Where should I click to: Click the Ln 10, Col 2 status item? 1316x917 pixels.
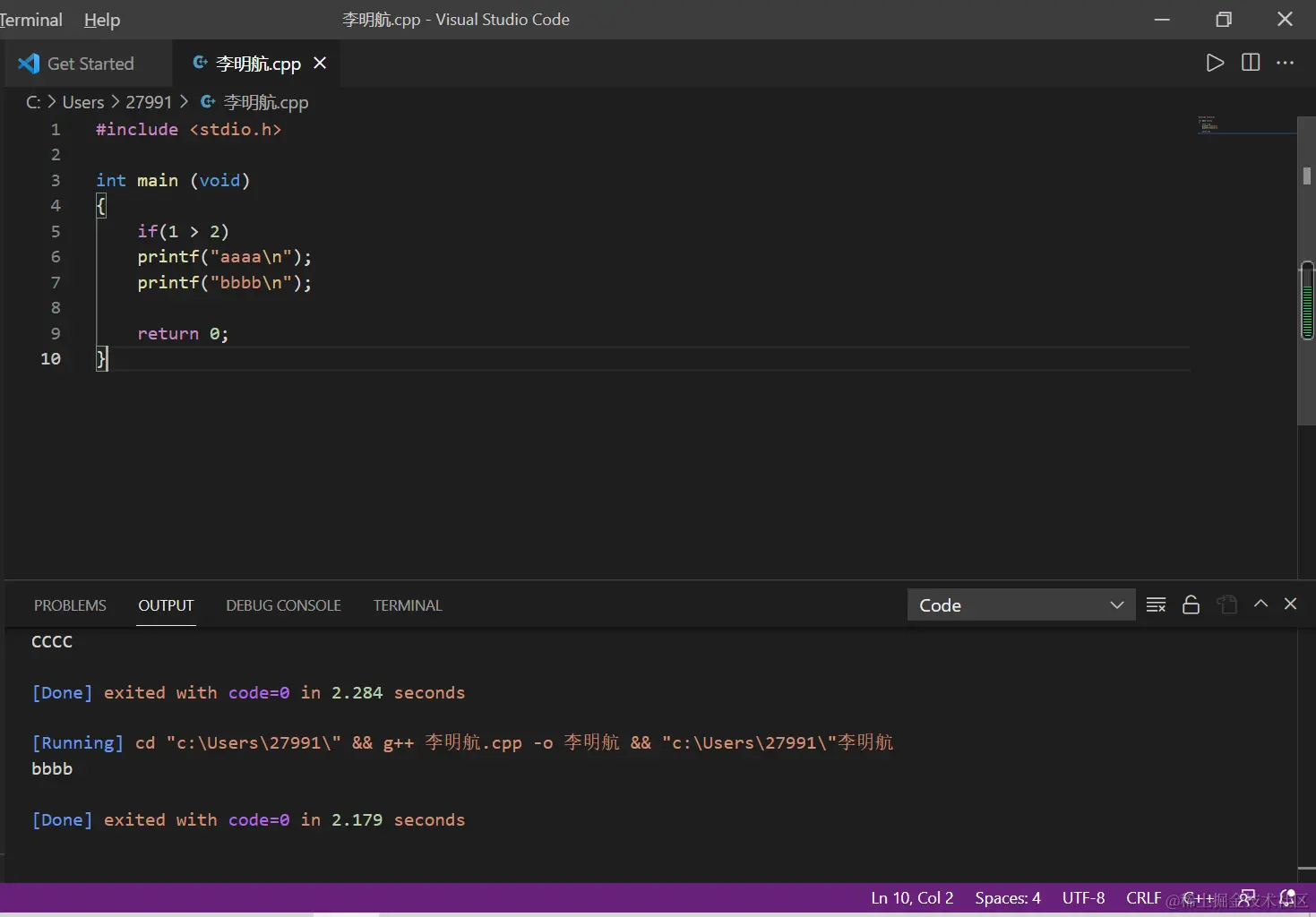coord(912,897)
